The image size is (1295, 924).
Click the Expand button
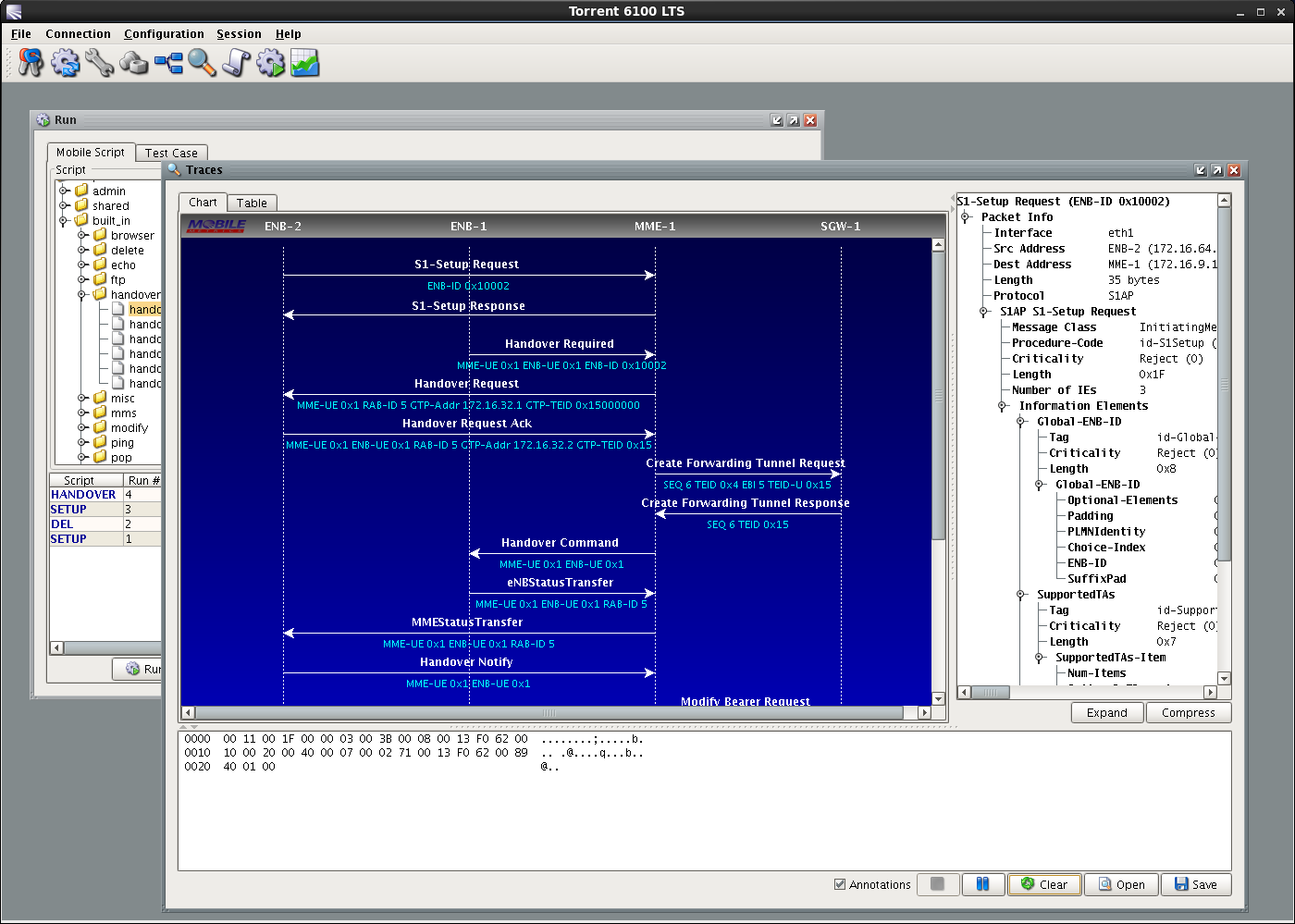[1106, 713]
